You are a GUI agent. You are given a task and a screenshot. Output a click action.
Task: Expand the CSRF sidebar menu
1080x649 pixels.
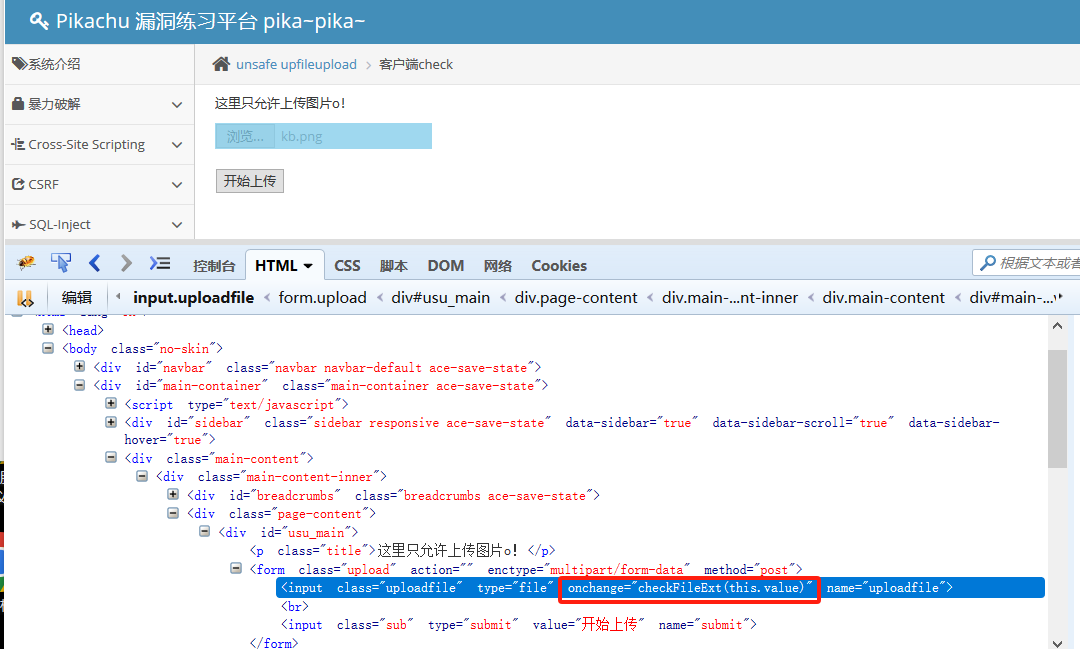click(x=177, y=185)
